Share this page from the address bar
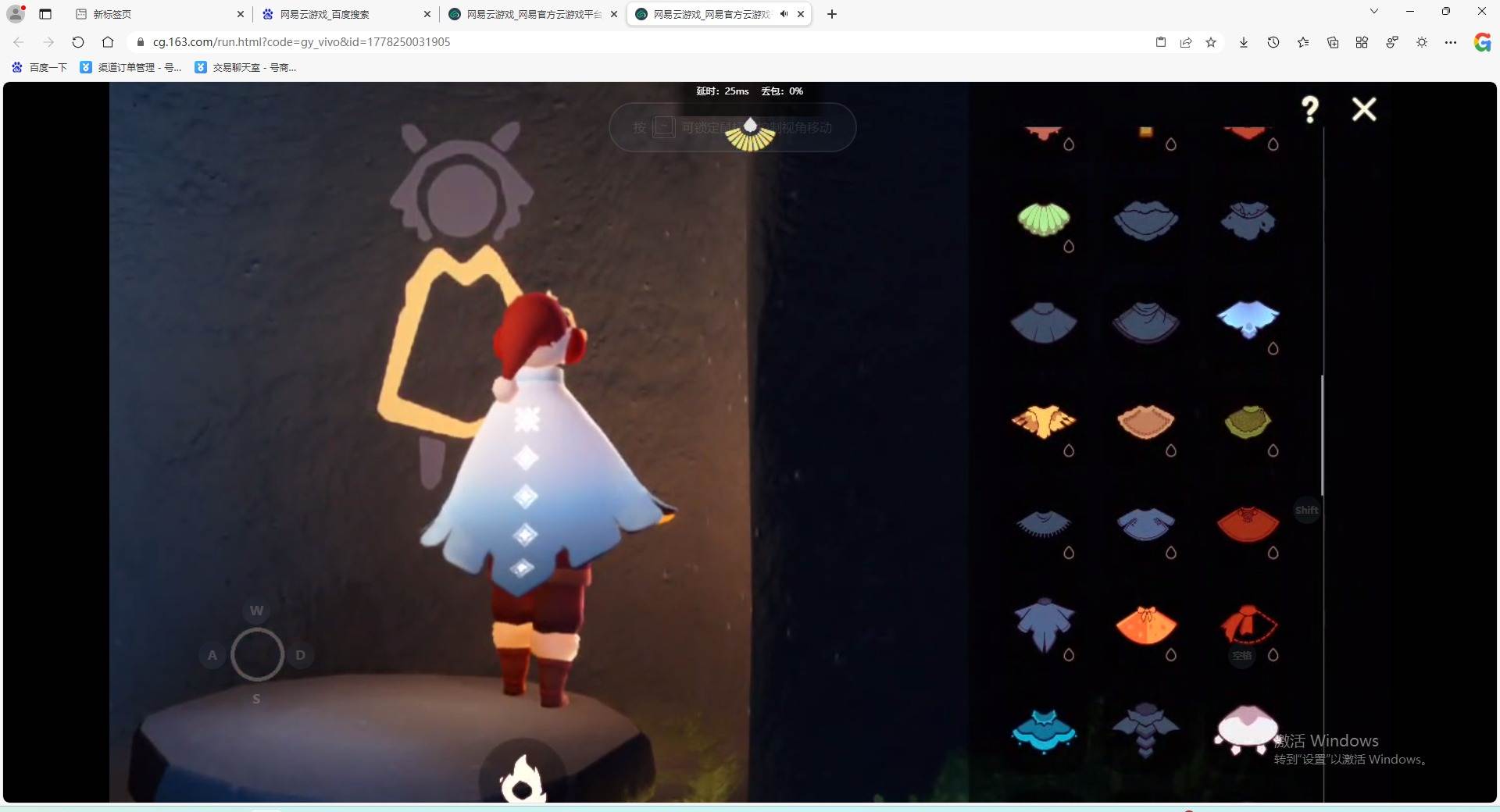The width and height of the screenshot is (1500, 812). coord(1186,42)
